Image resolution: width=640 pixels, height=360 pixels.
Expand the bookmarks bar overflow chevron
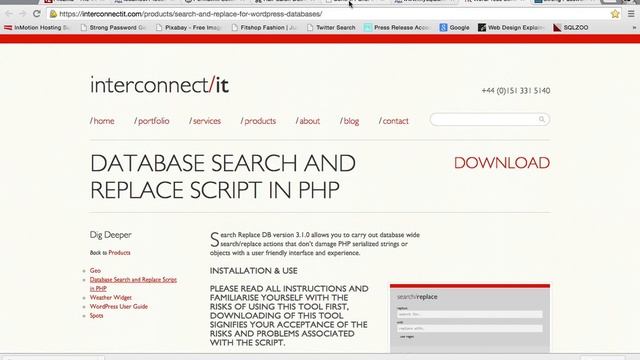point(634,27)
